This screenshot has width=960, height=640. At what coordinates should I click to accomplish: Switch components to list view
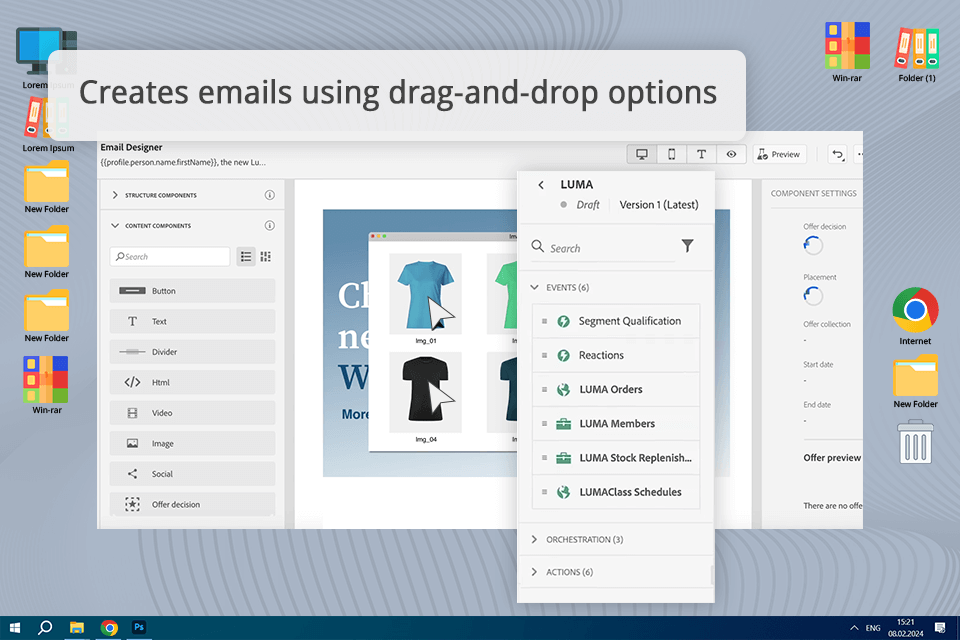(246, 257)
